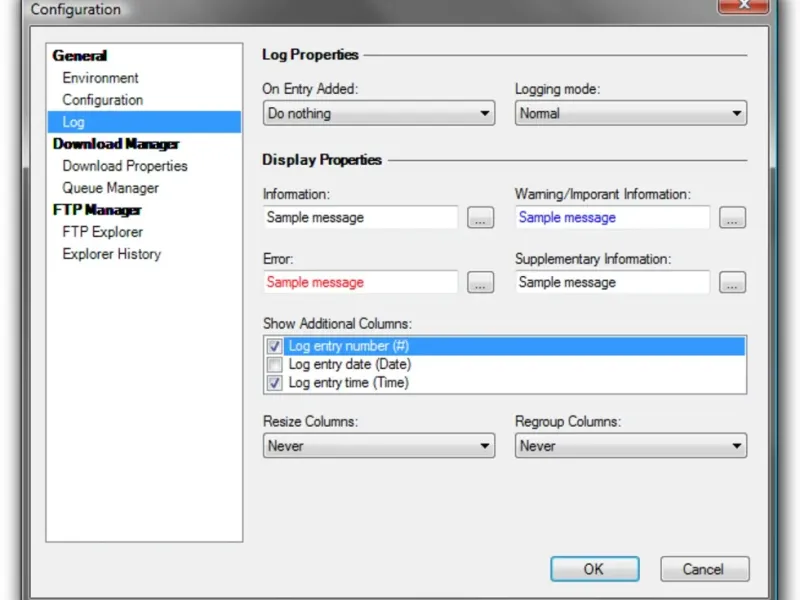Confirm settings with the OK button
Viewport: 800px width, 600px height.
(595, 569)
